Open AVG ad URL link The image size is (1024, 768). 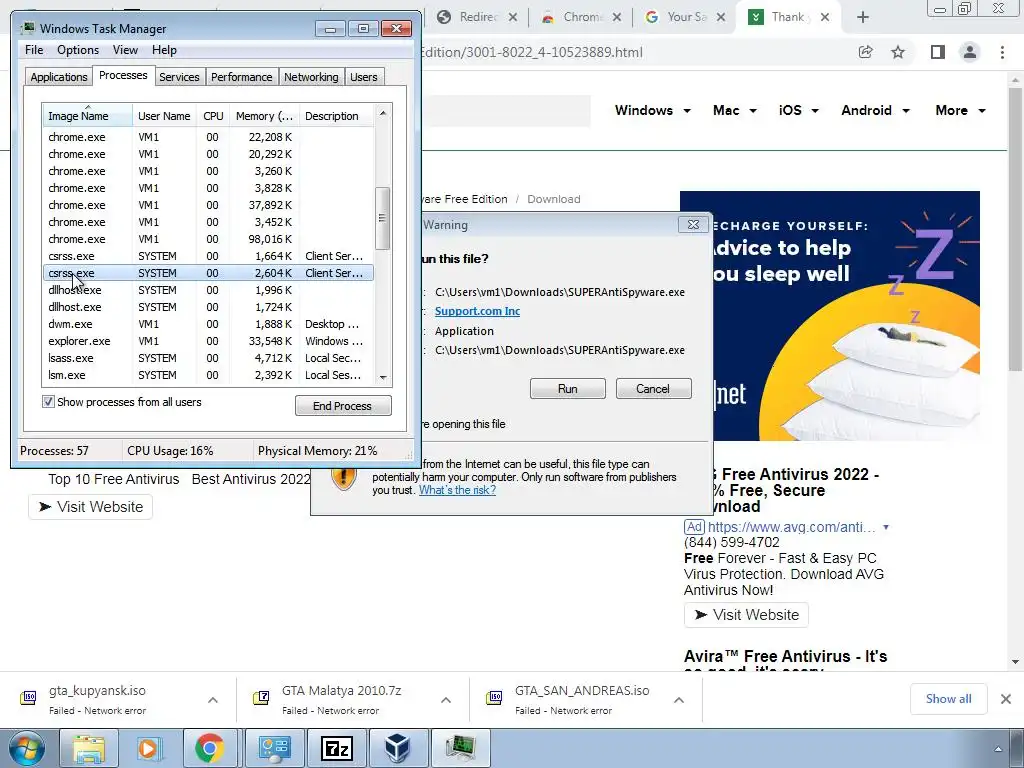coord(792,527)
